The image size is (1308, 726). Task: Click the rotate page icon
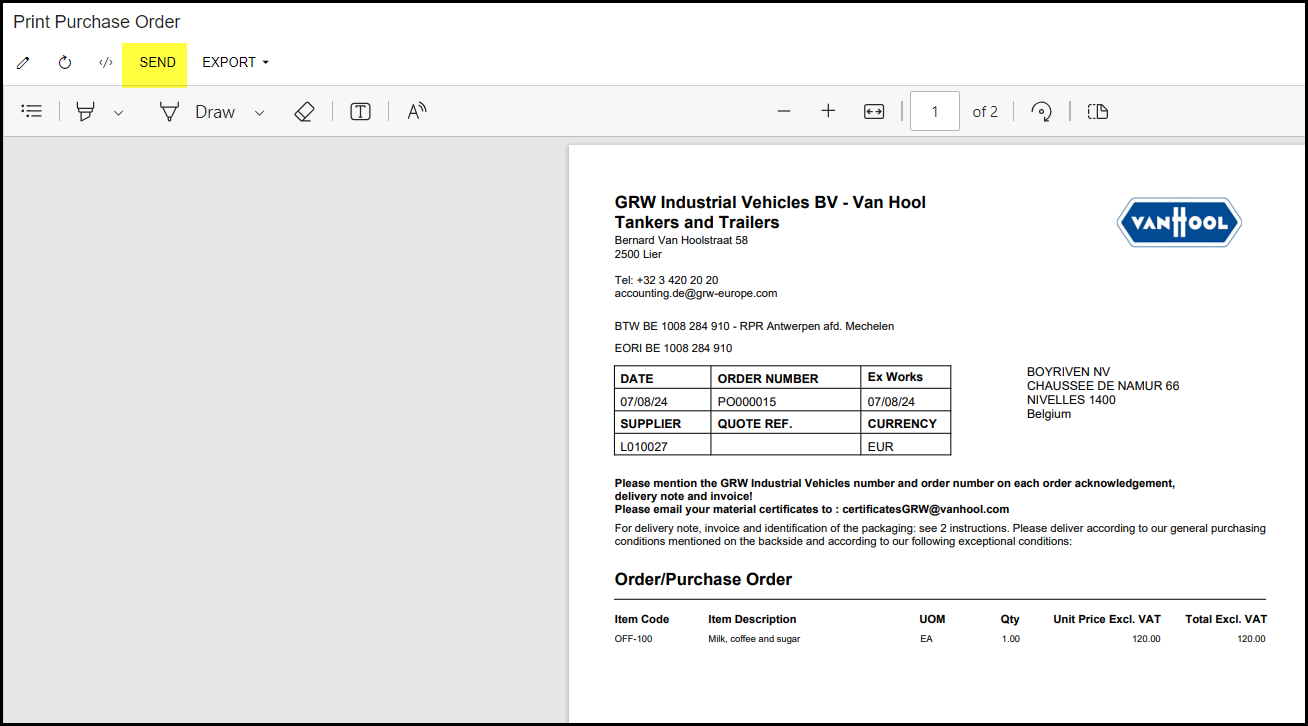[x=1042, y=112]
